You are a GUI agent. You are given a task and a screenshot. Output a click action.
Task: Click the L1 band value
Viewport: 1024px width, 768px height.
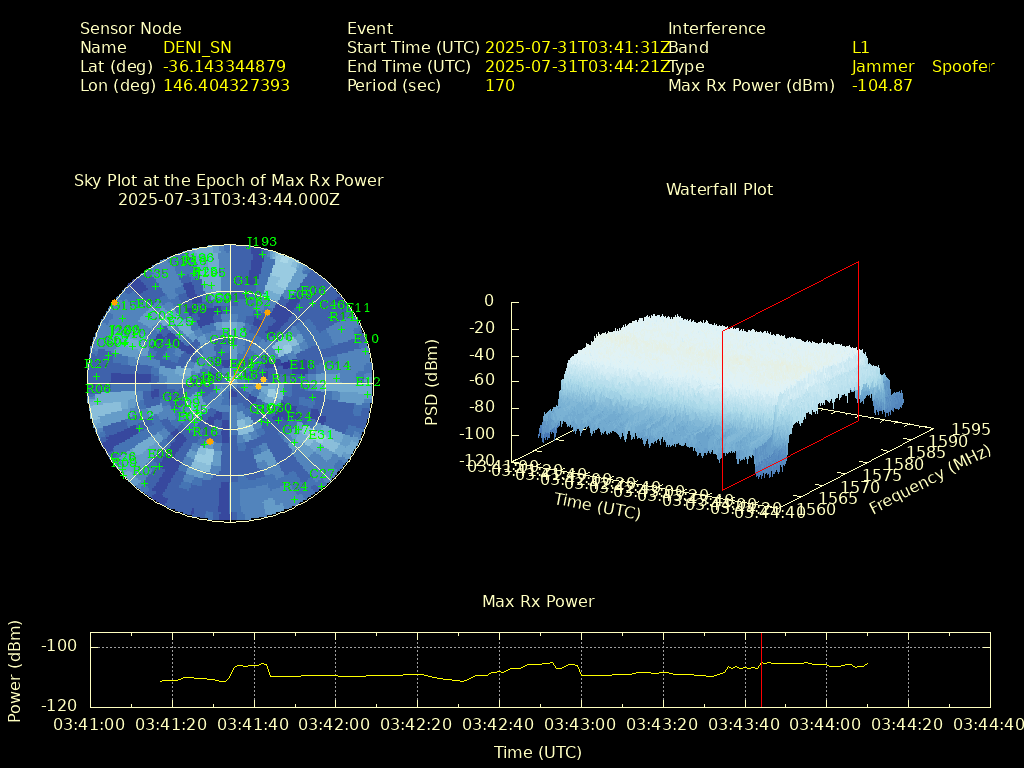pyautogui.click(x=860, y=47)
